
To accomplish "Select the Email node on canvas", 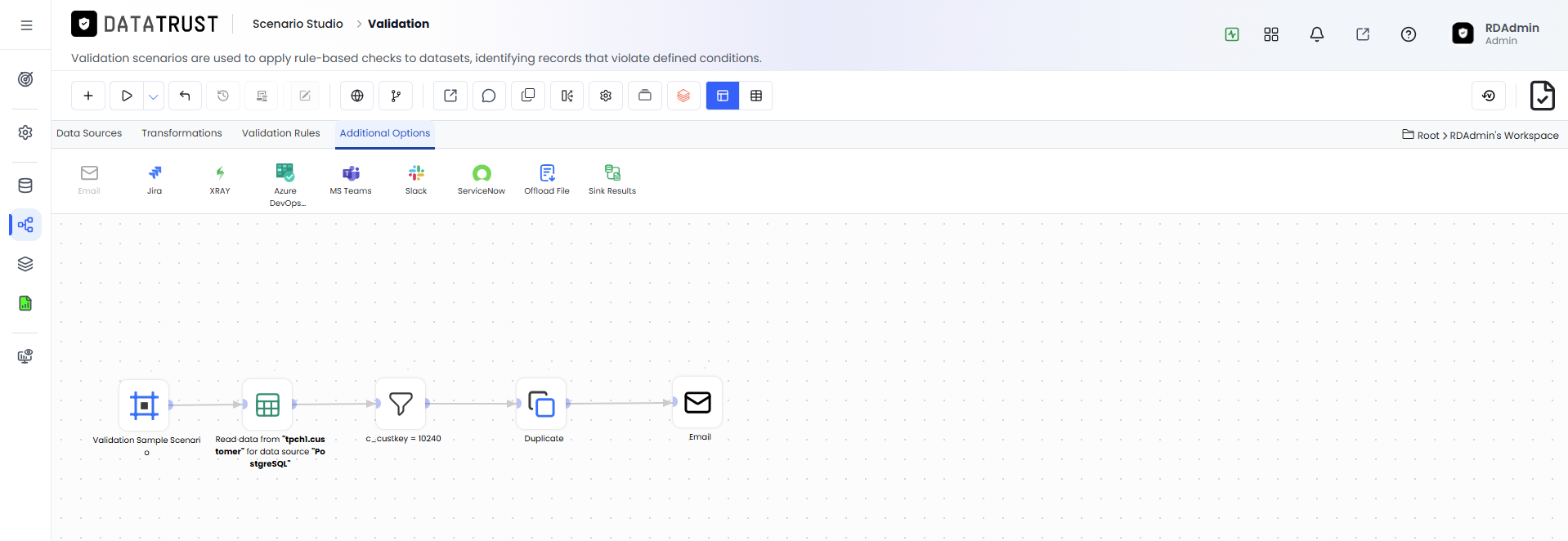I will [697, 402].
